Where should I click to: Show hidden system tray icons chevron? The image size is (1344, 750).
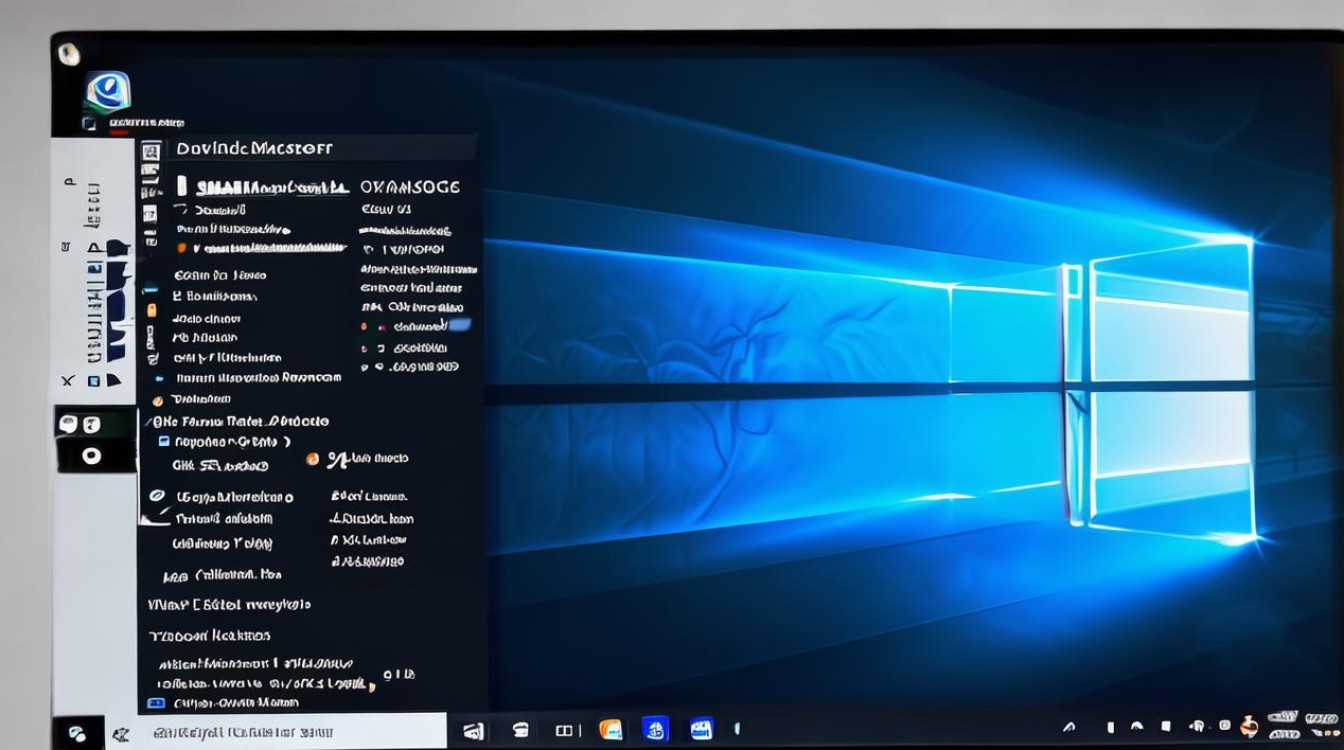tap(1069, 727)
